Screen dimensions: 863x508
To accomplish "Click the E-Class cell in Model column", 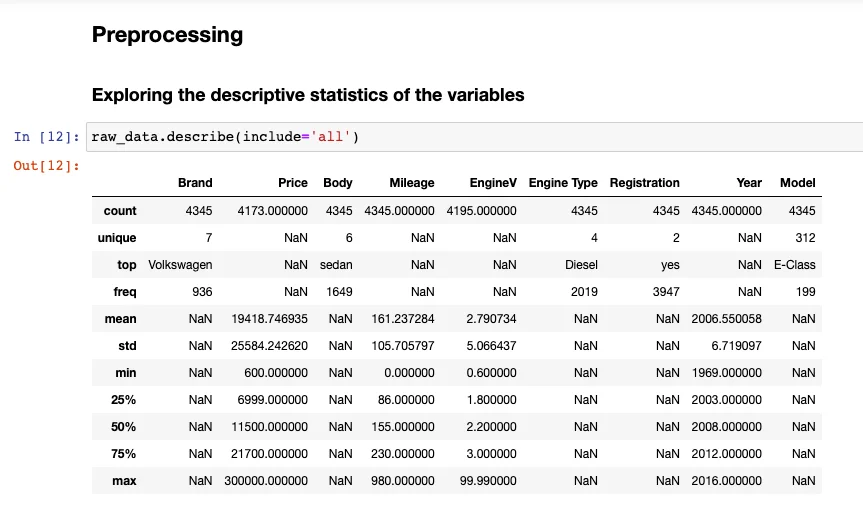I will coord(794,265).
